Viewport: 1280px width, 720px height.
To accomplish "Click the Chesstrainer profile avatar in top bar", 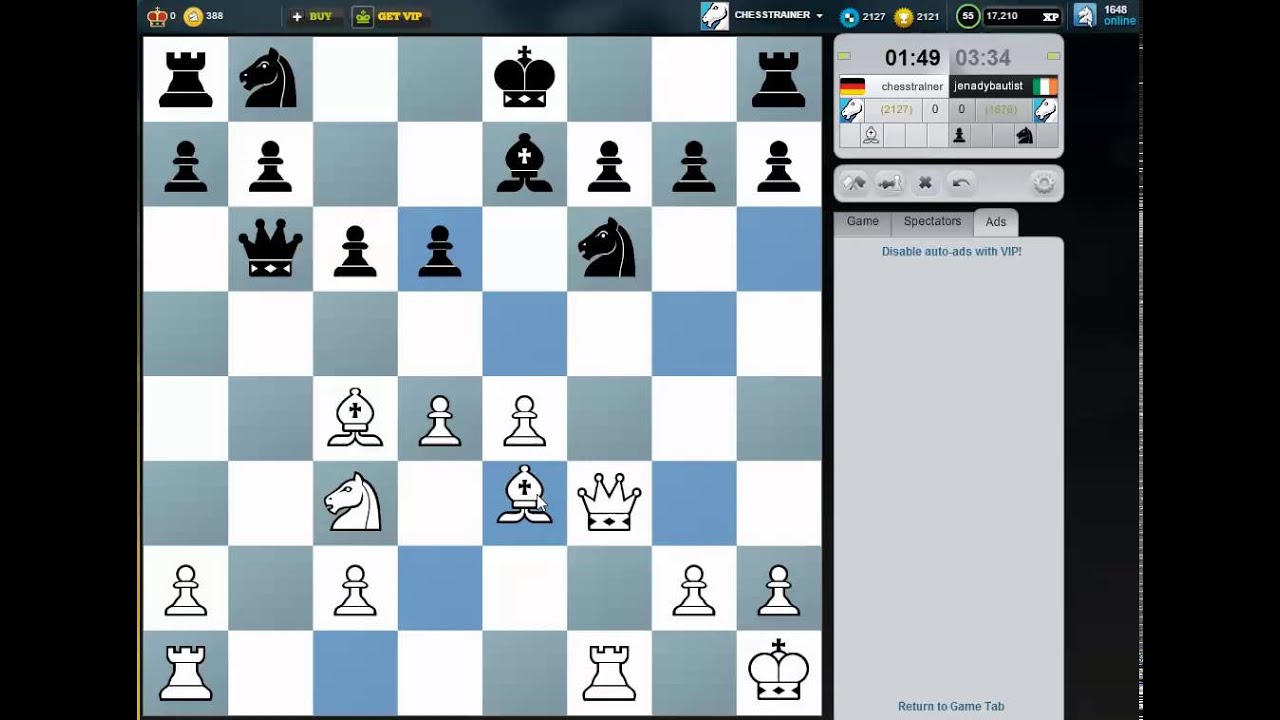I will 714,16.
